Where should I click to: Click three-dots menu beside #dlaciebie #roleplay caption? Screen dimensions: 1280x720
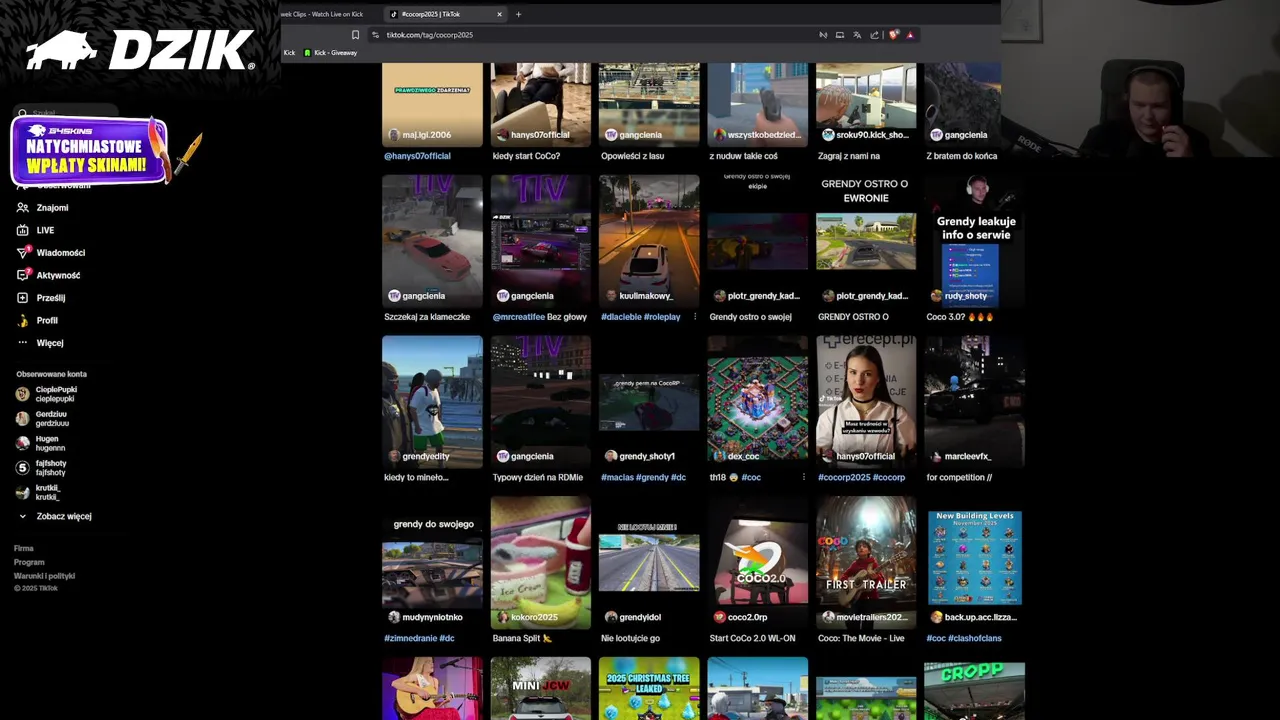click(x=695, y=317)
